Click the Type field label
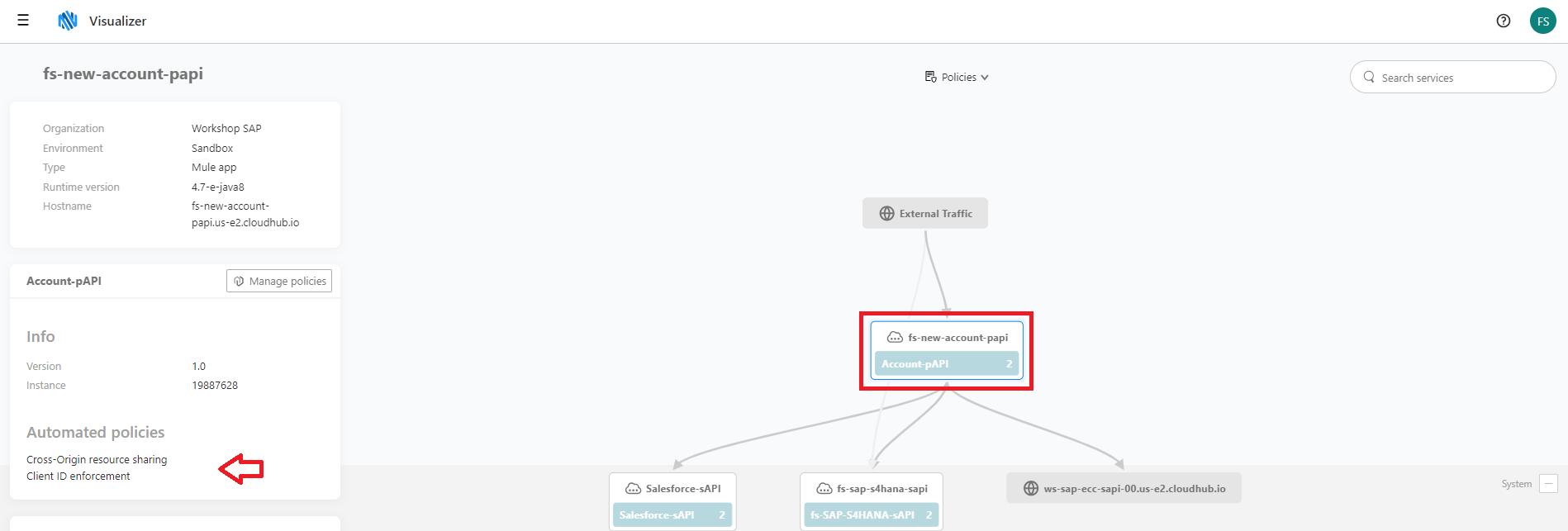 click(54, 167)
